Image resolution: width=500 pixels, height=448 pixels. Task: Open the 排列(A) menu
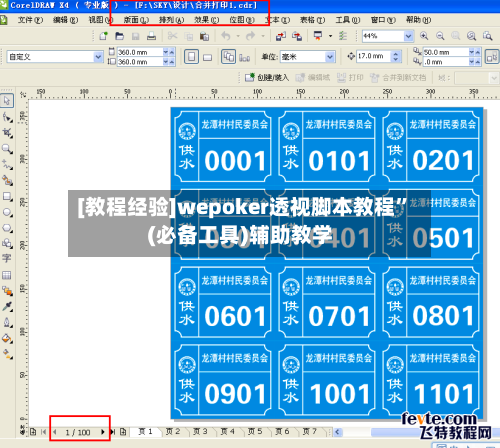tap(171, 20)
